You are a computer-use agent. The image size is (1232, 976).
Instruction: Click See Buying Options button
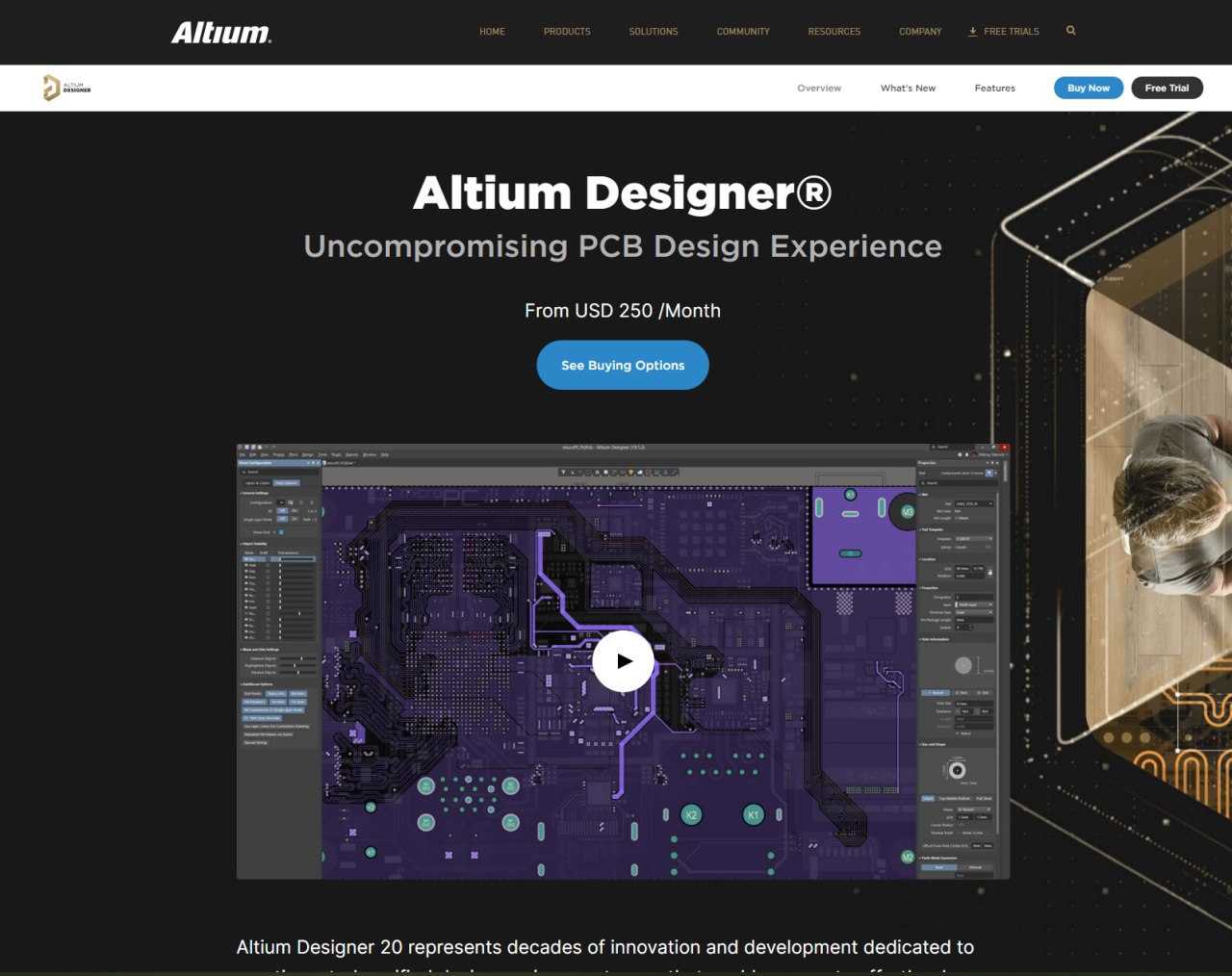623,365
